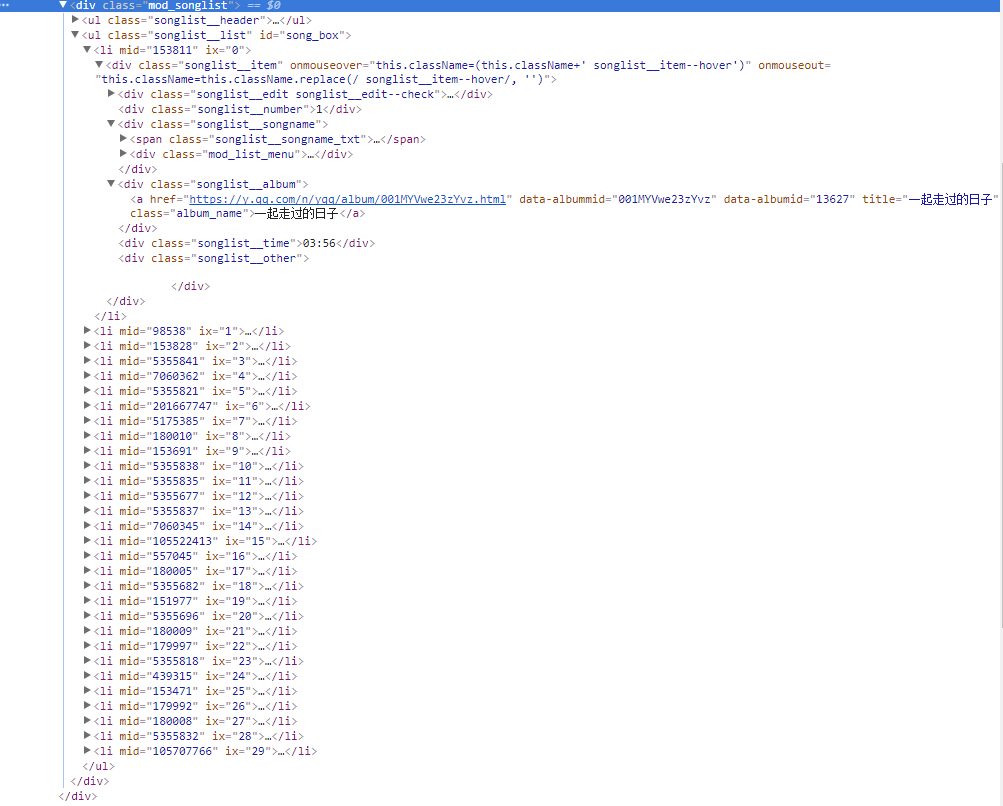Expand li with mid="179992"
The height and width of the screenshot is (806, 1003).
87,706
